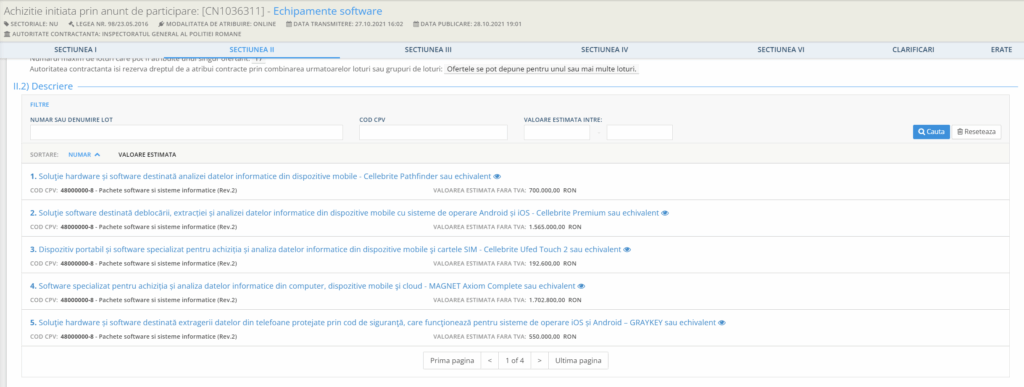Click the DATA TRANSMITERE calendar icon
This screenshot has width=1024, height=387.
coord(289,24)
